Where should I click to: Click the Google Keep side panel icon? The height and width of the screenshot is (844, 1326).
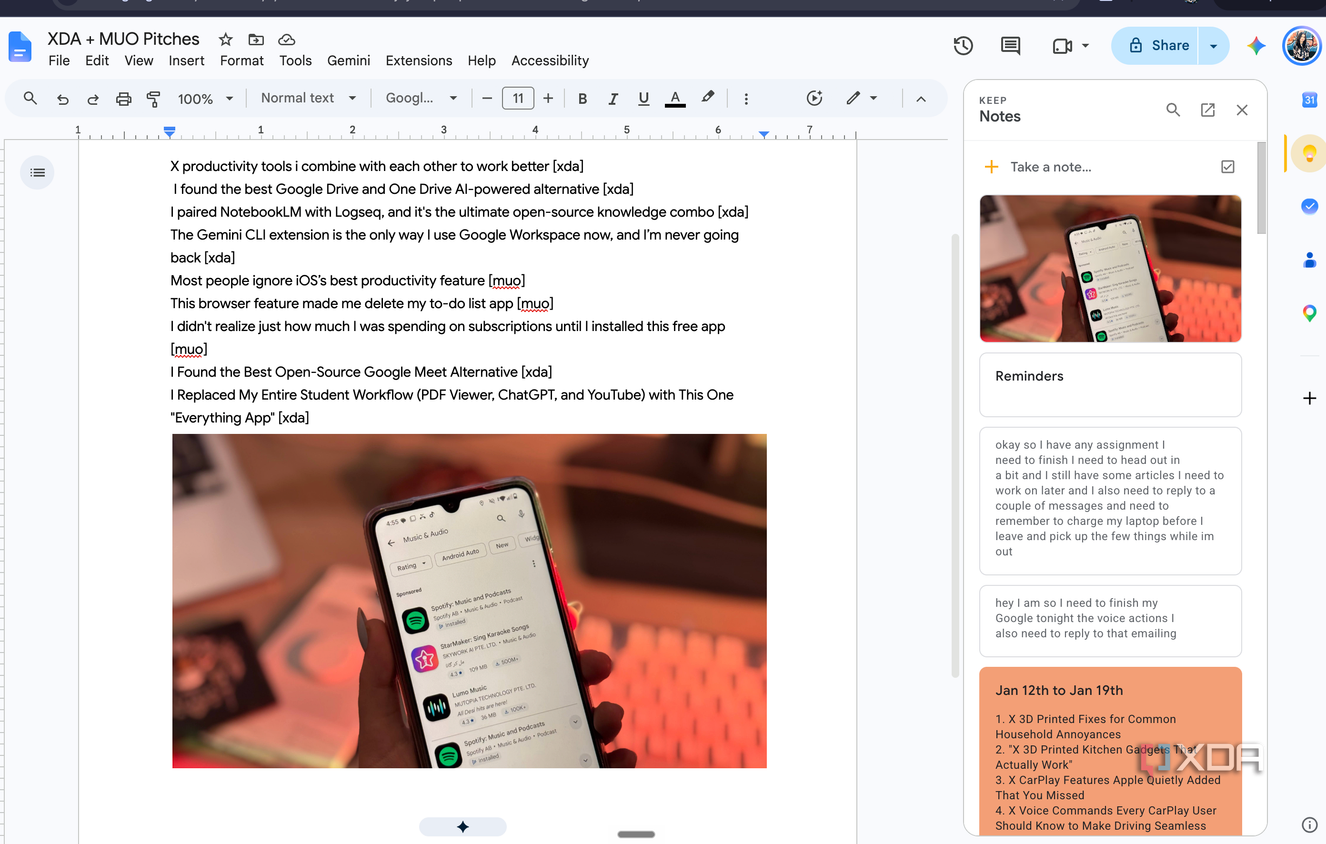pyautogui.click(x=1309, y=153)
